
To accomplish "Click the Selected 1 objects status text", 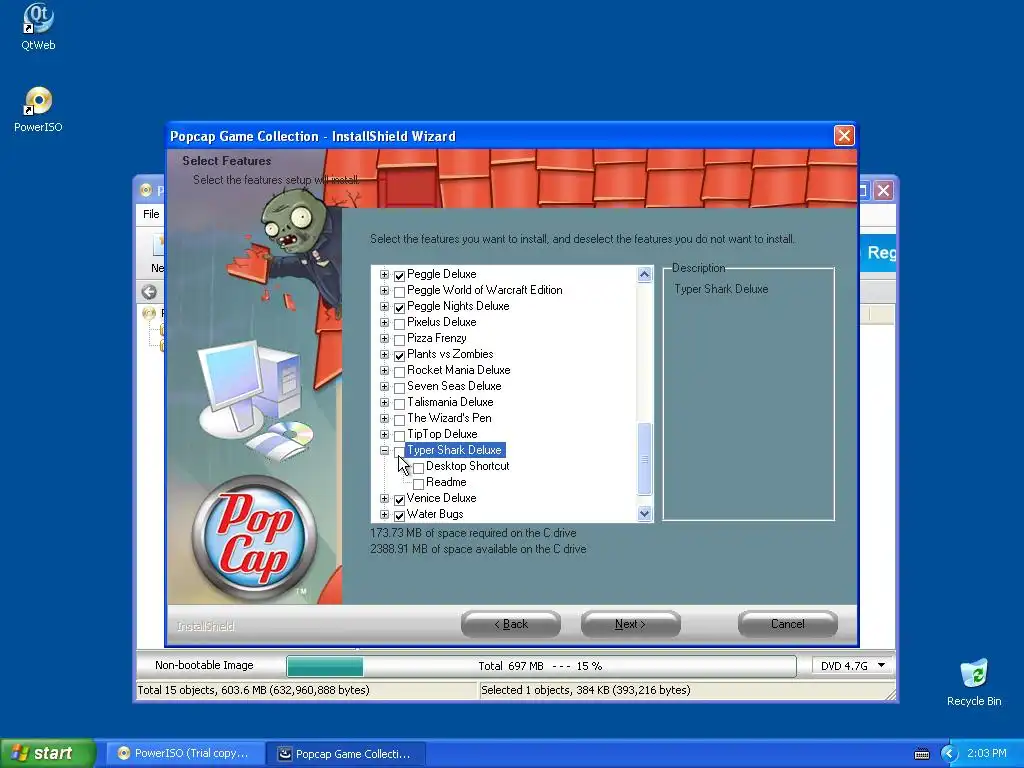I will 586,690.
